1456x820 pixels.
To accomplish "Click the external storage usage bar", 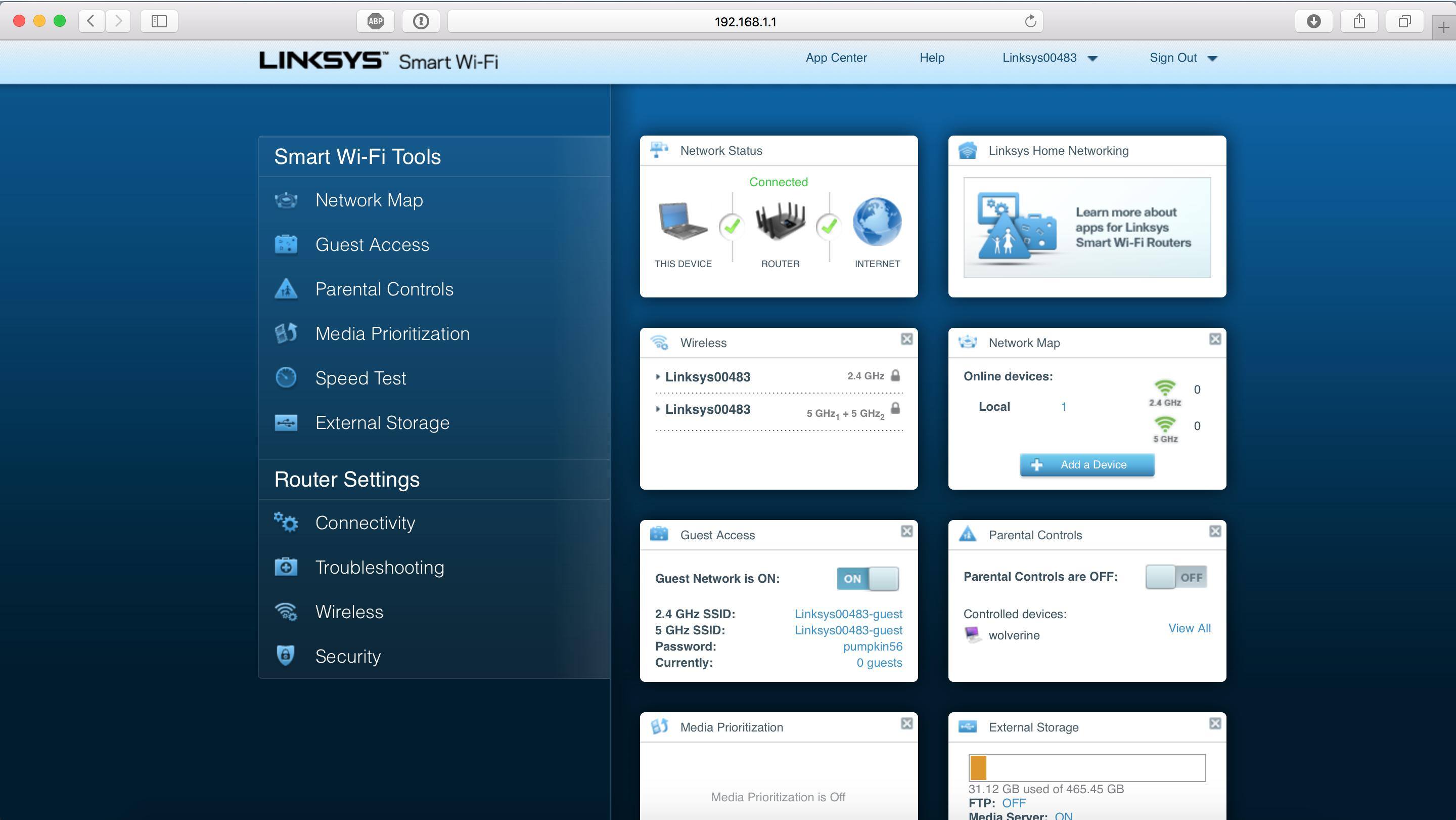I will pyautogui.click(x=1087, y=767).
